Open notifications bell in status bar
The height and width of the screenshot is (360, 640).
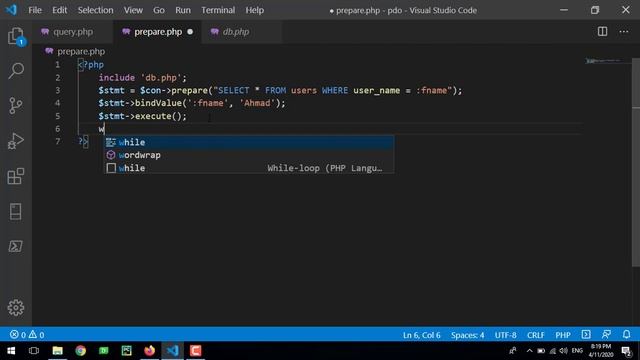pos(626,335)
